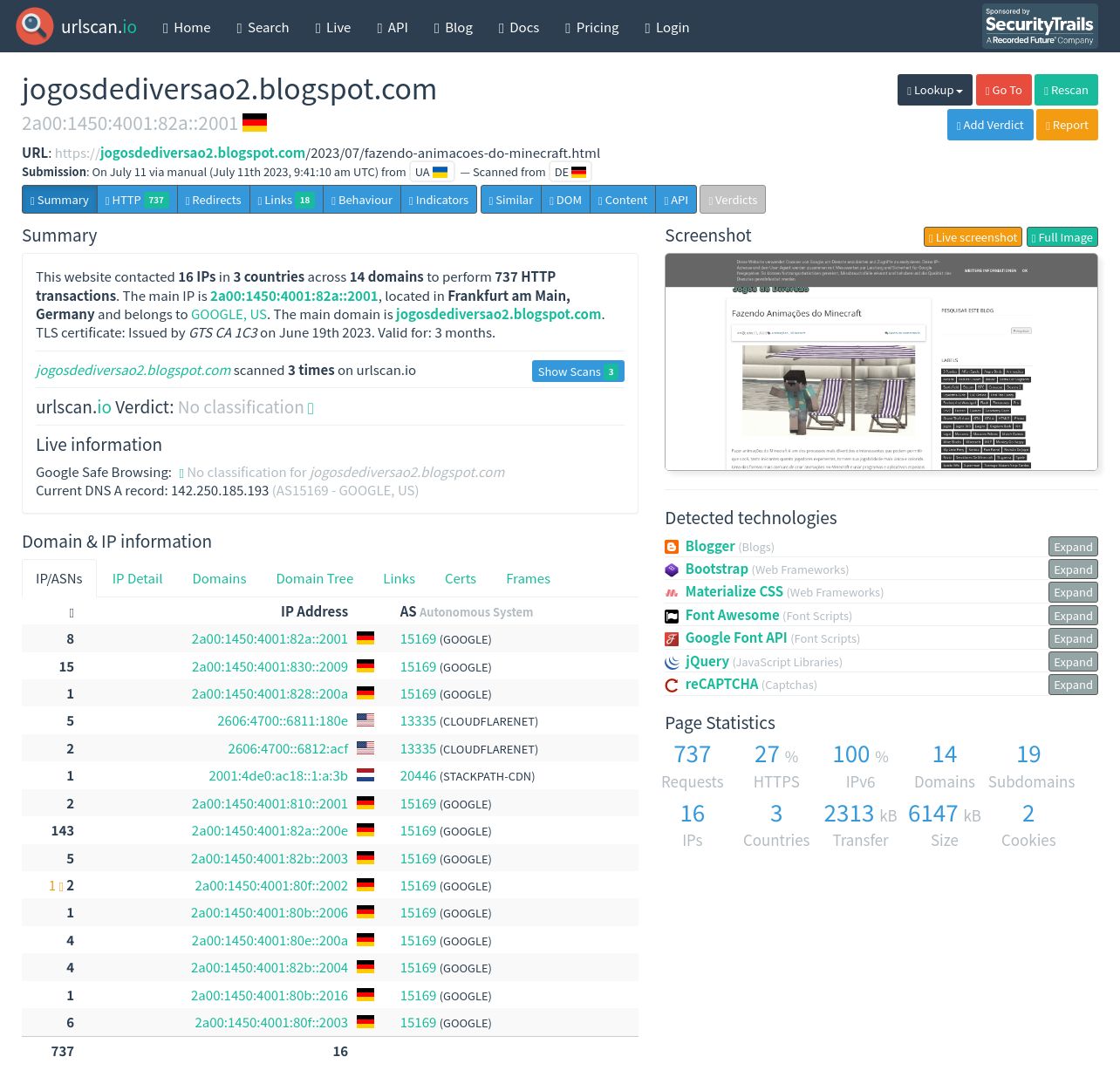Click the Rescan button
Screen dimensions: 1120x1084
(x=1066, y=90)
